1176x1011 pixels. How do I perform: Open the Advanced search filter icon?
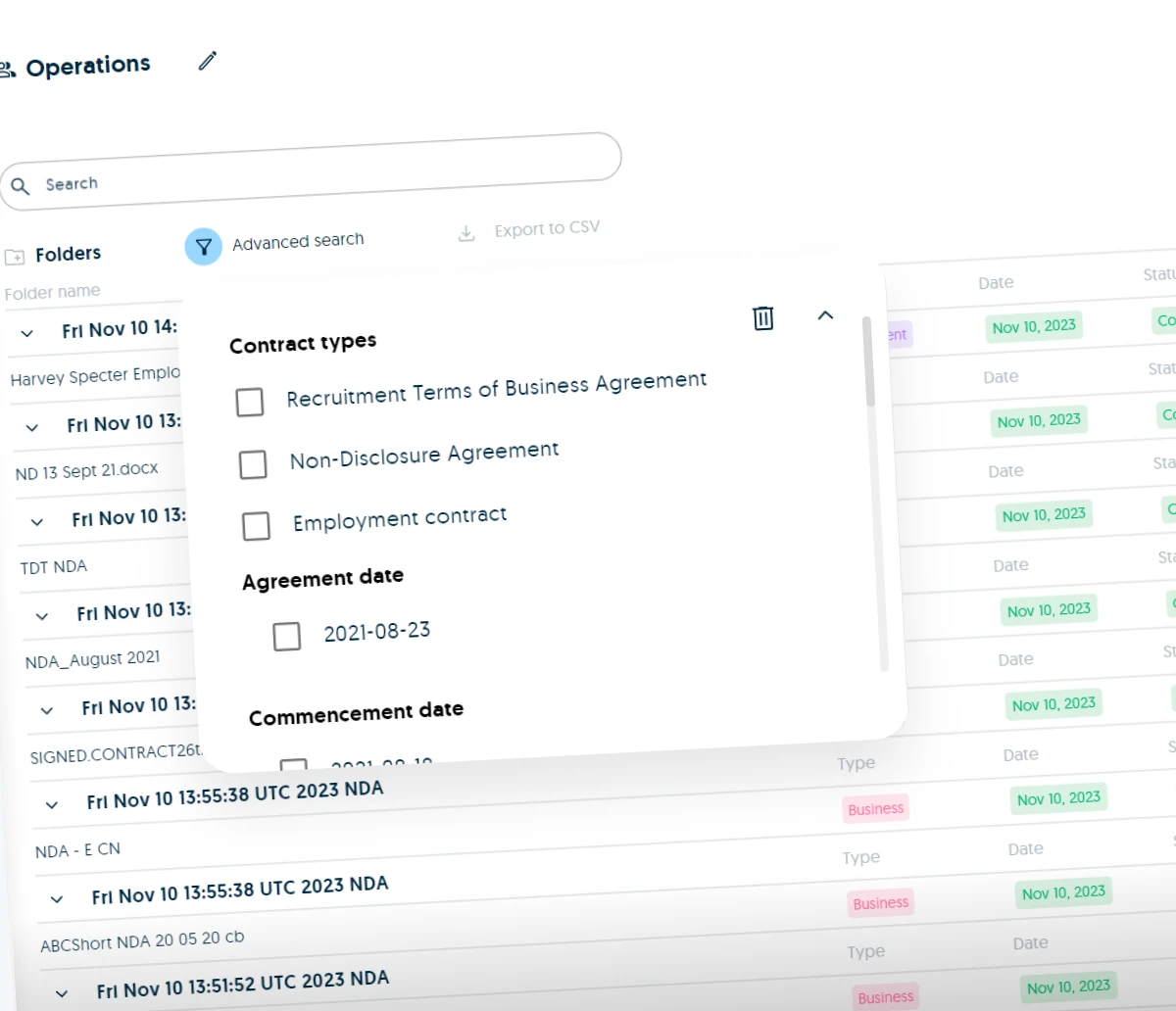(x=203, y=246)
